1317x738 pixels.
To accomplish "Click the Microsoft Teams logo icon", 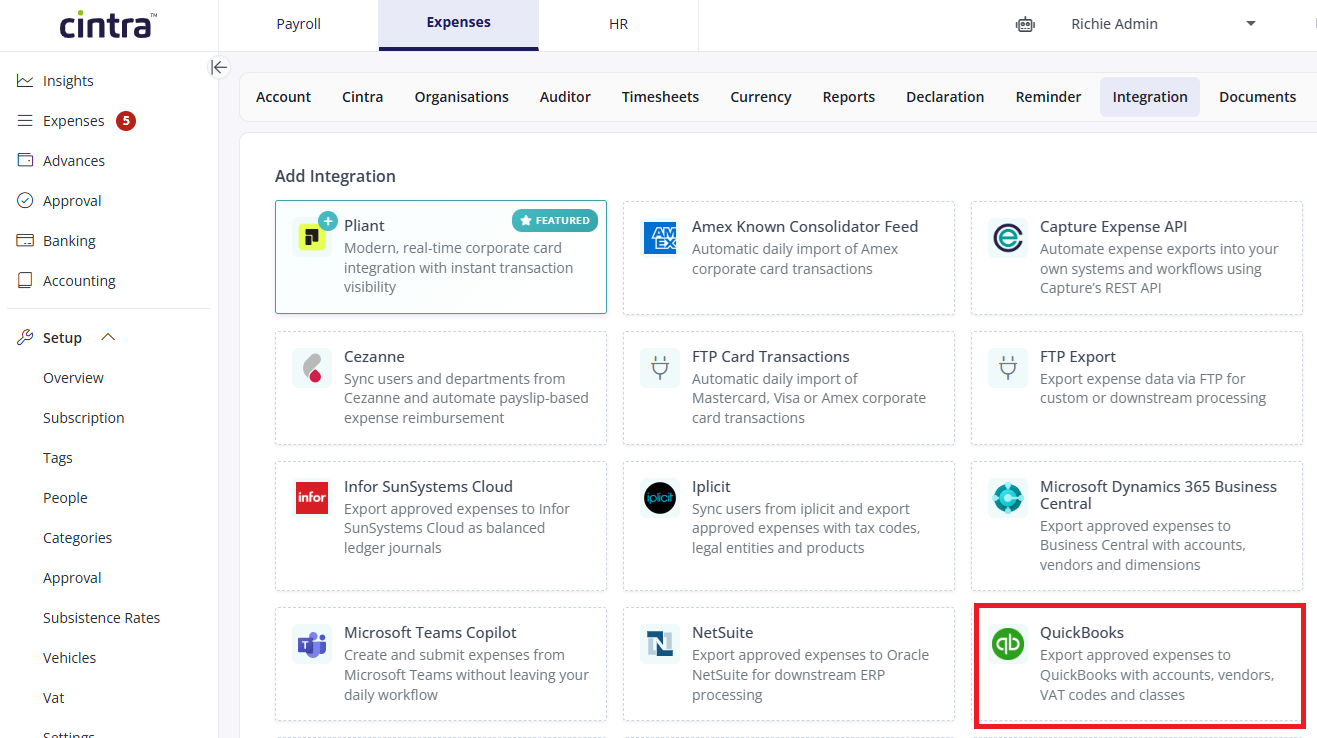I will (312, 643).
